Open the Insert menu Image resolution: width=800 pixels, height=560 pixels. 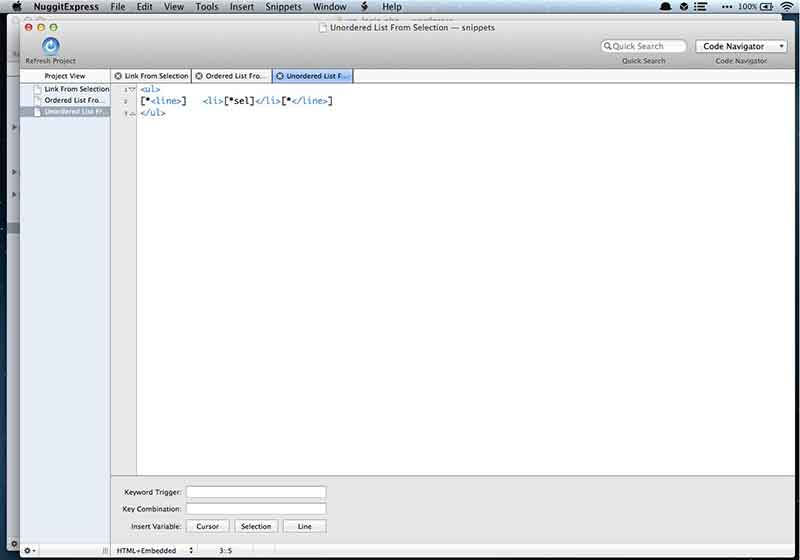pos(241,7)
